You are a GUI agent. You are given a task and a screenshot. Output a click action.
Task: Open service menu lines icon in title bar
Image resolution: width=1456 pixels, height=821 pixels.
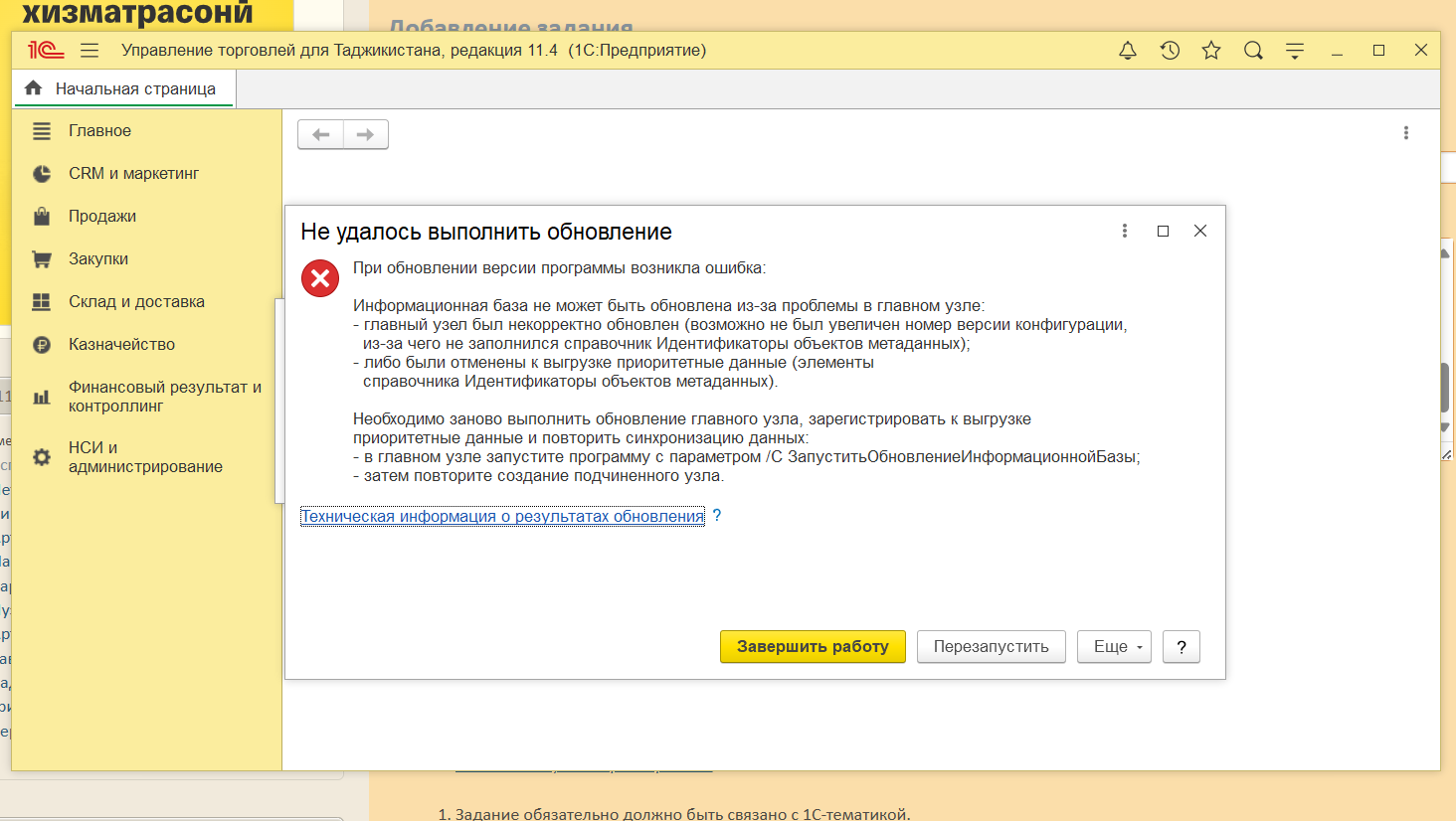pyautogui.click(x=1295, y=51)
